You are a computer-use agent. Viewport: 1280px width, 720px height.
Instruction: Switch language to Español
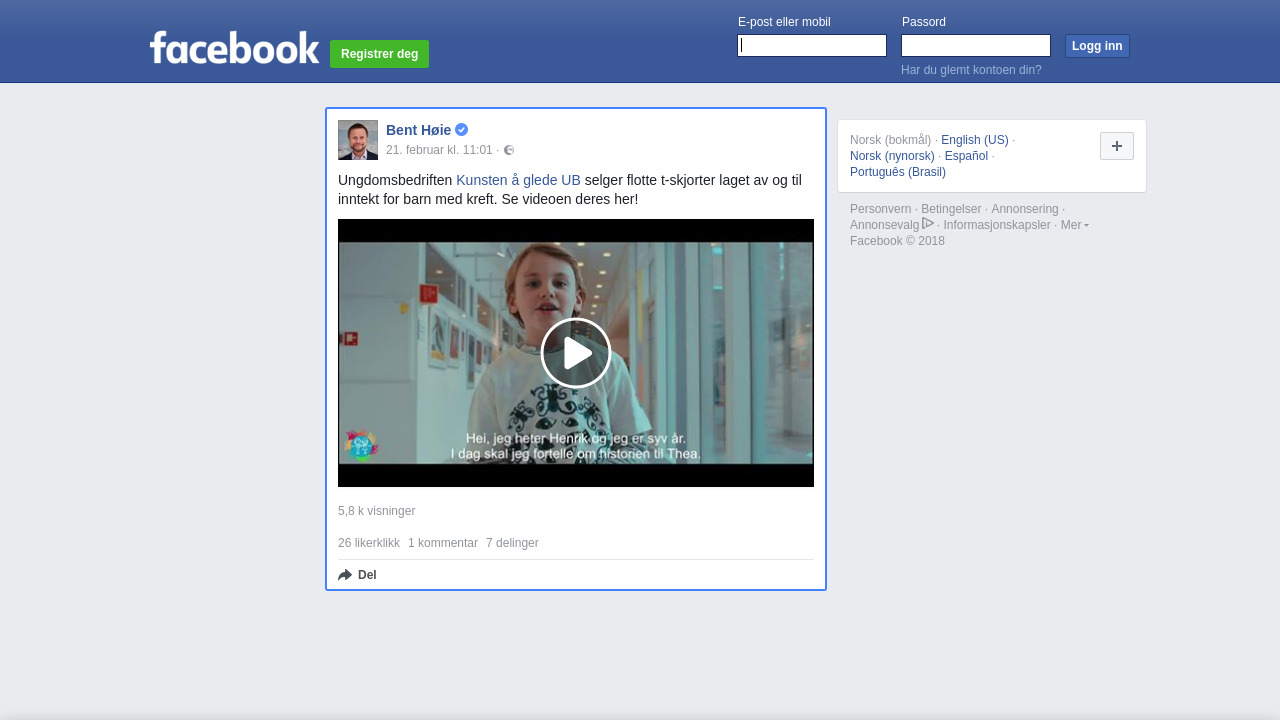click(966, 156)
